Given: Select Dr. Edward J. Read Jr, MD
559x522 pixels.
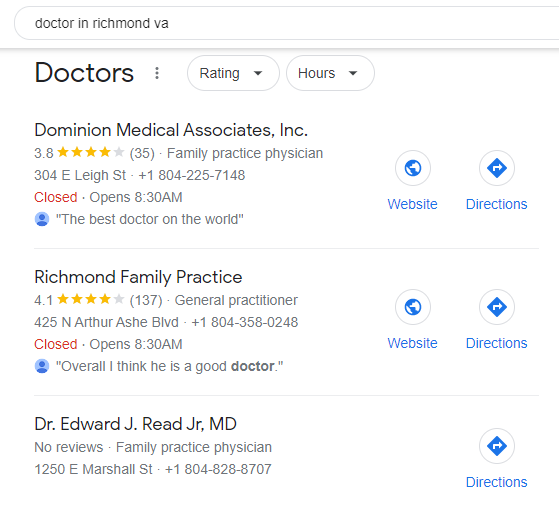Looking at the screenshot, I should [x=135, y=424].
